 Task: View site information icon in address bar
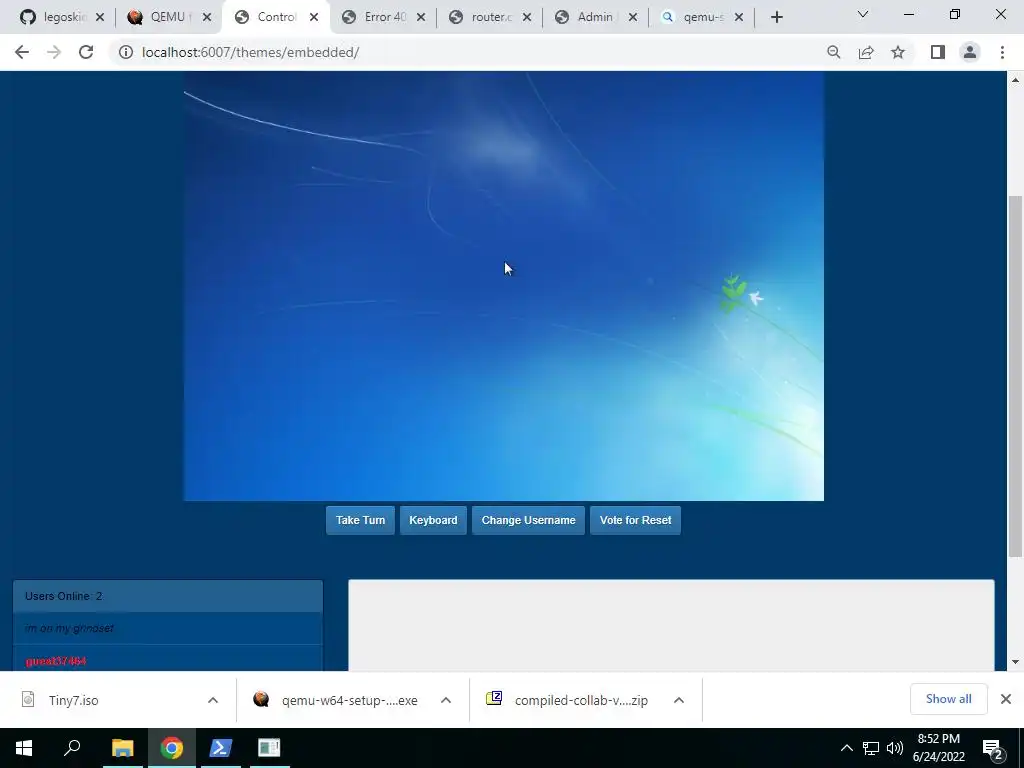[125, 52]
